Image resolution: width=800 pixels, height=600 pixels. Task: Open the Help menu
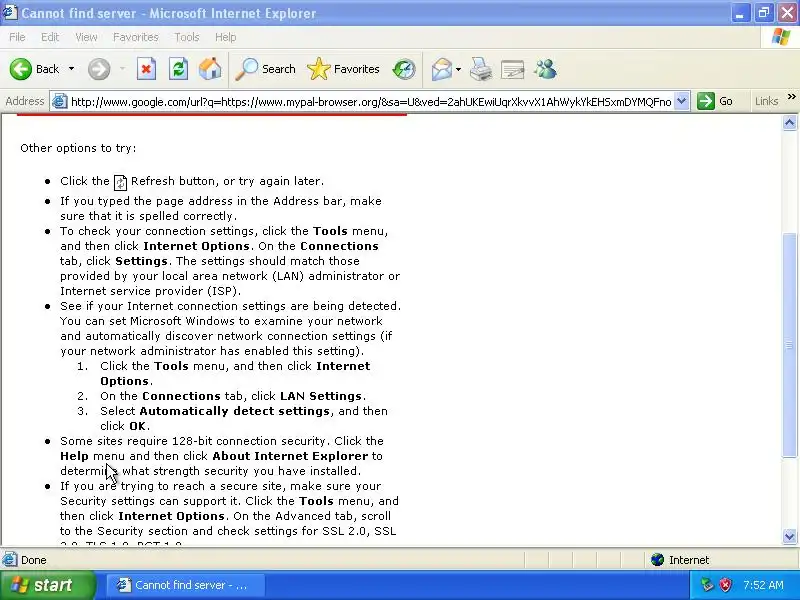pos(225,37)
